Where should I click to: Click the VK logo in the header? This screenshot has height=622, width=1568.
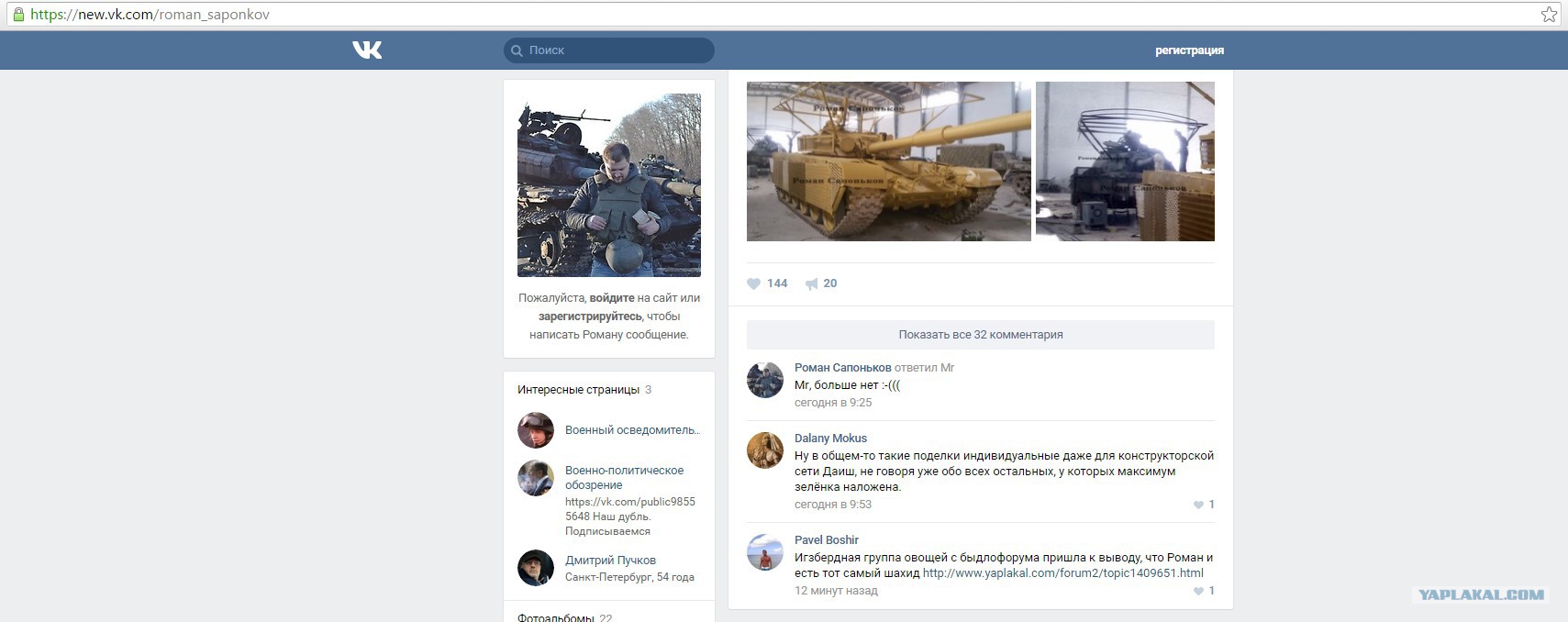367,50
